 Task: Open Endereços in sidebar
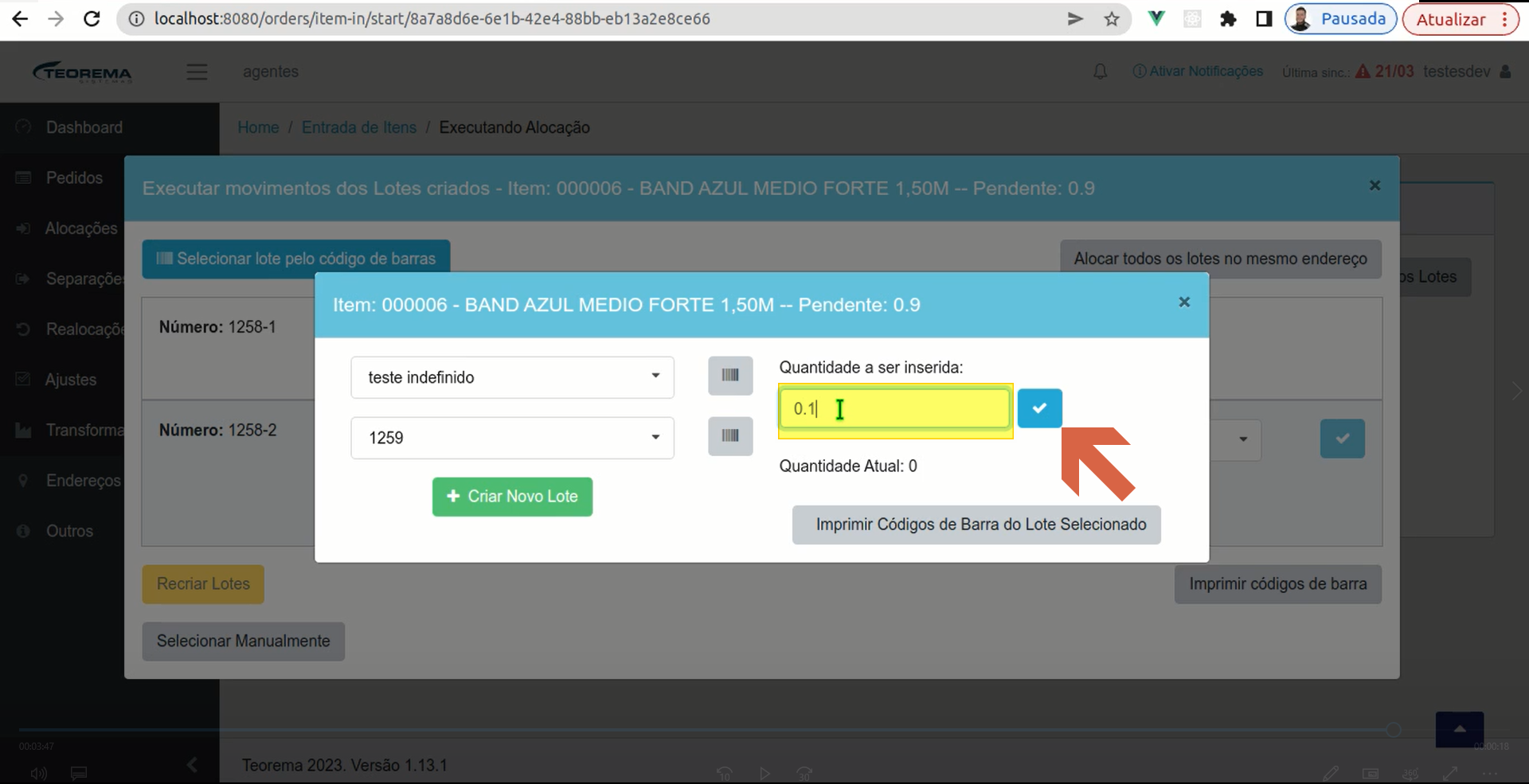tap(83, 481)
